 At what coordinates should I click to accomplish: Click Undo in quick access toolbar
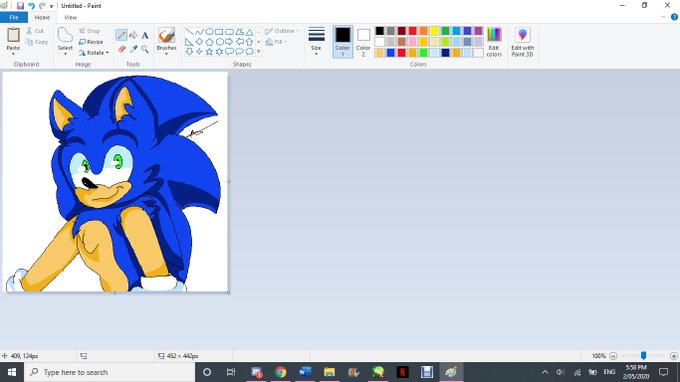pos(31,6)
